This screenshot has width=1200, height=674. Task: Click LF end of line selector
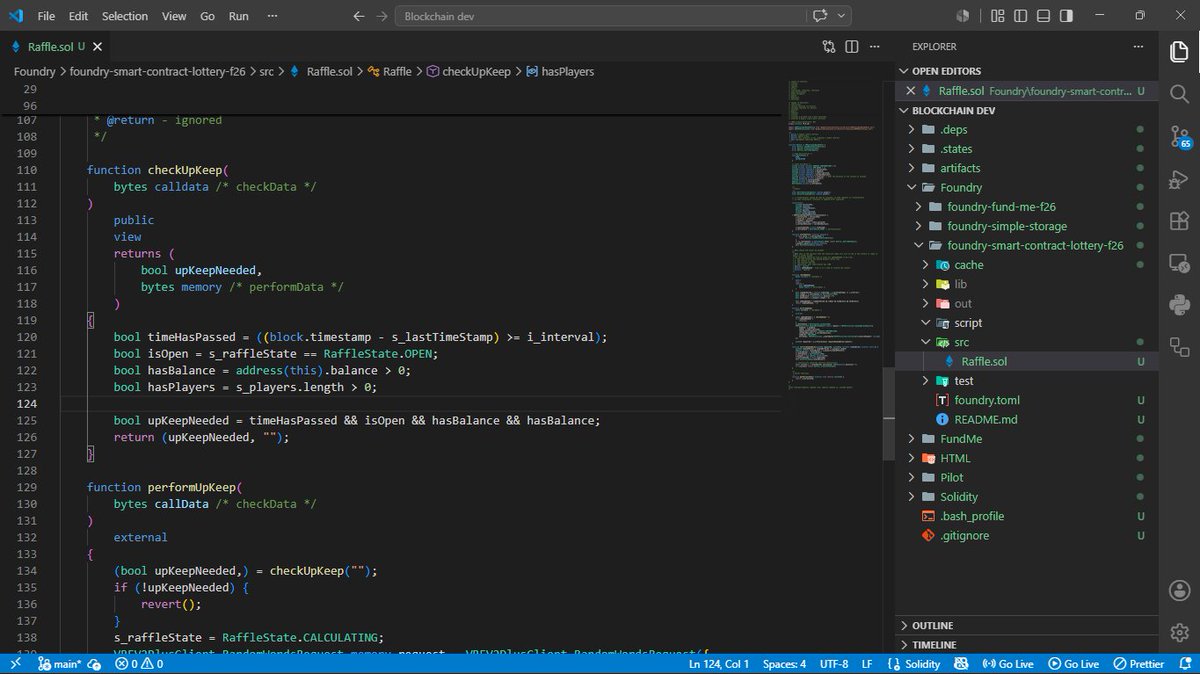867,664
